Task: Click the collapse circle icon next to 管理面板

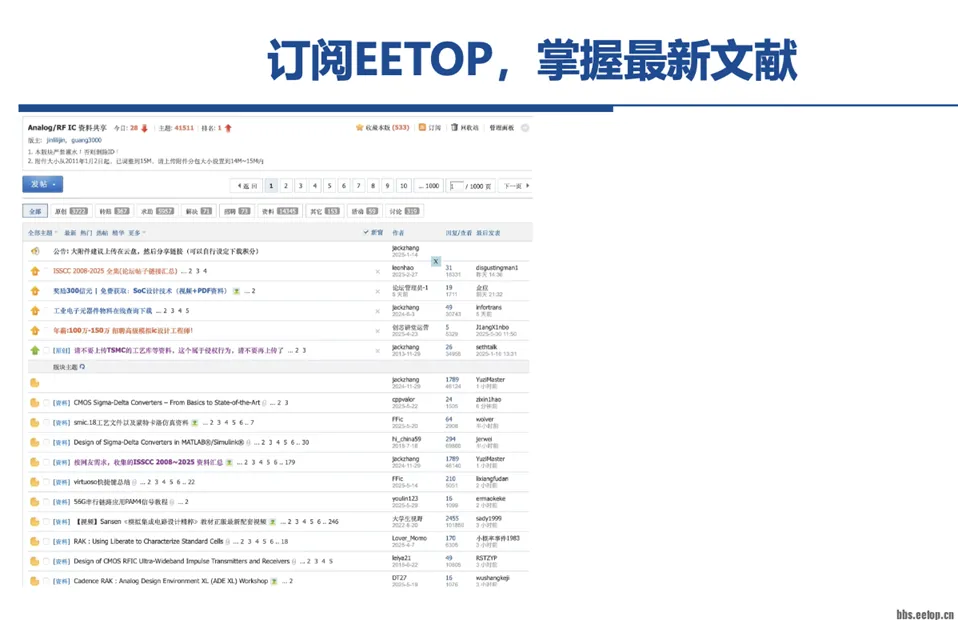Action: pos(525,128)
